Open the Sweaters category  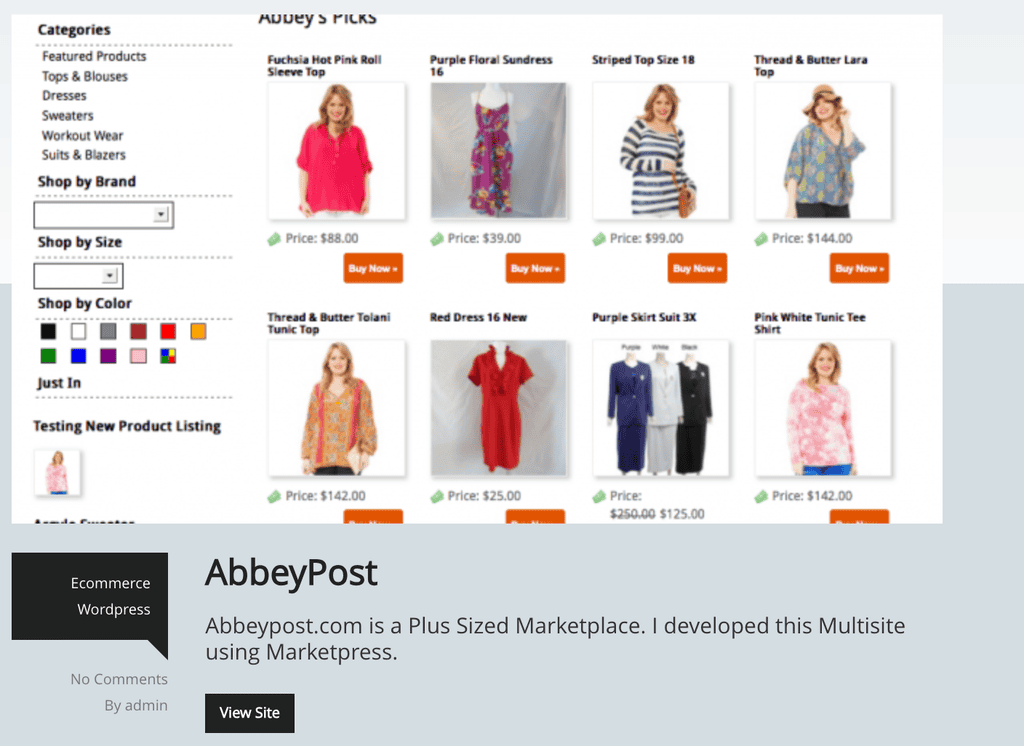68,116
